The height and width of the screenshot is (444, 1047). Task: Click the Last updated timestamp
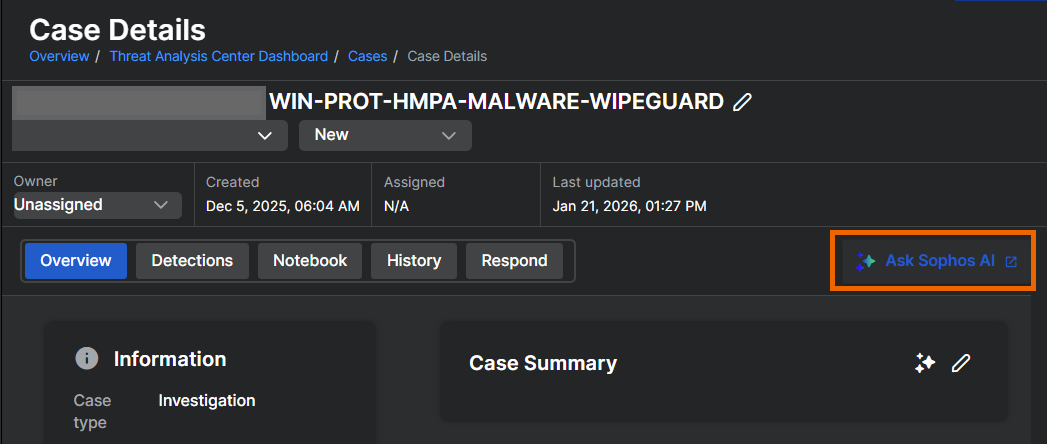629,206
